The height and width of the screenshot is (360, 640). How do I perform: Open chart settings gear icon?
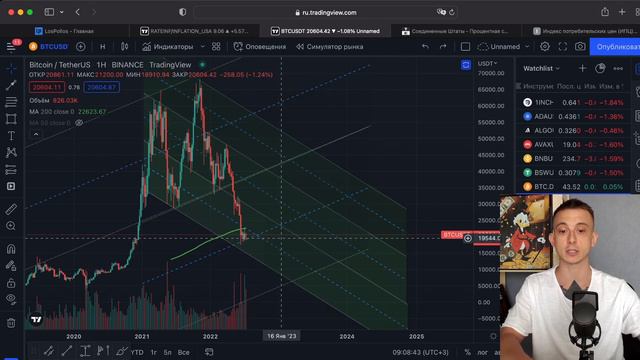(545, 47)
